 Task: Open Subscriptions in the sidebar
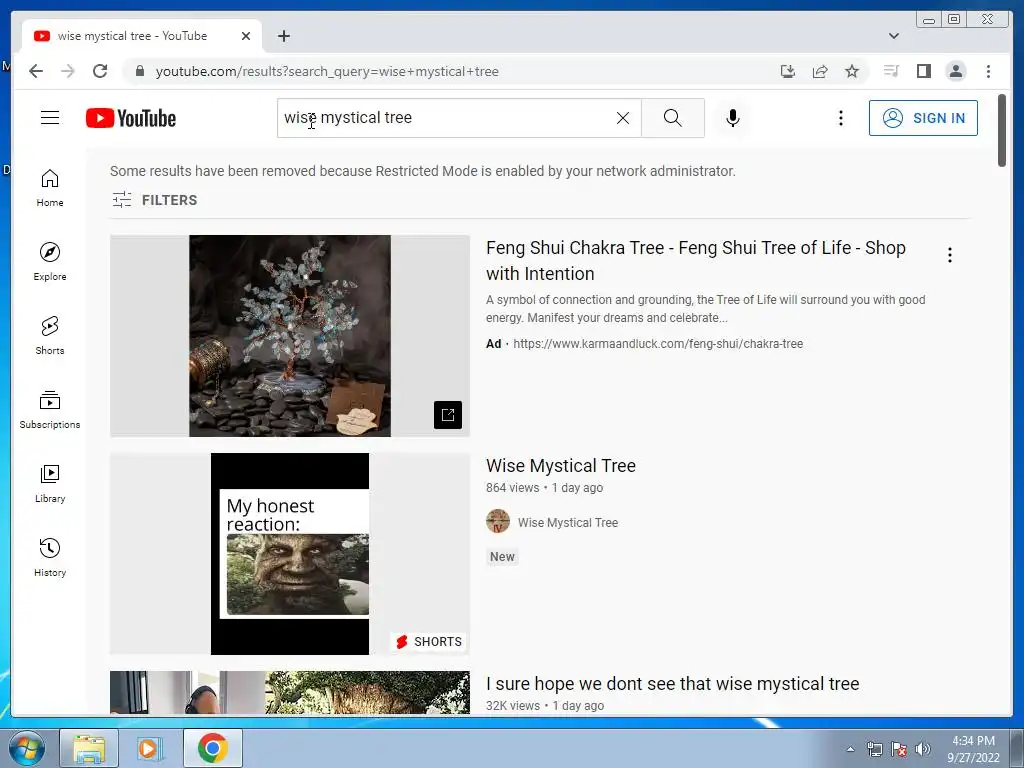point(50,409)
